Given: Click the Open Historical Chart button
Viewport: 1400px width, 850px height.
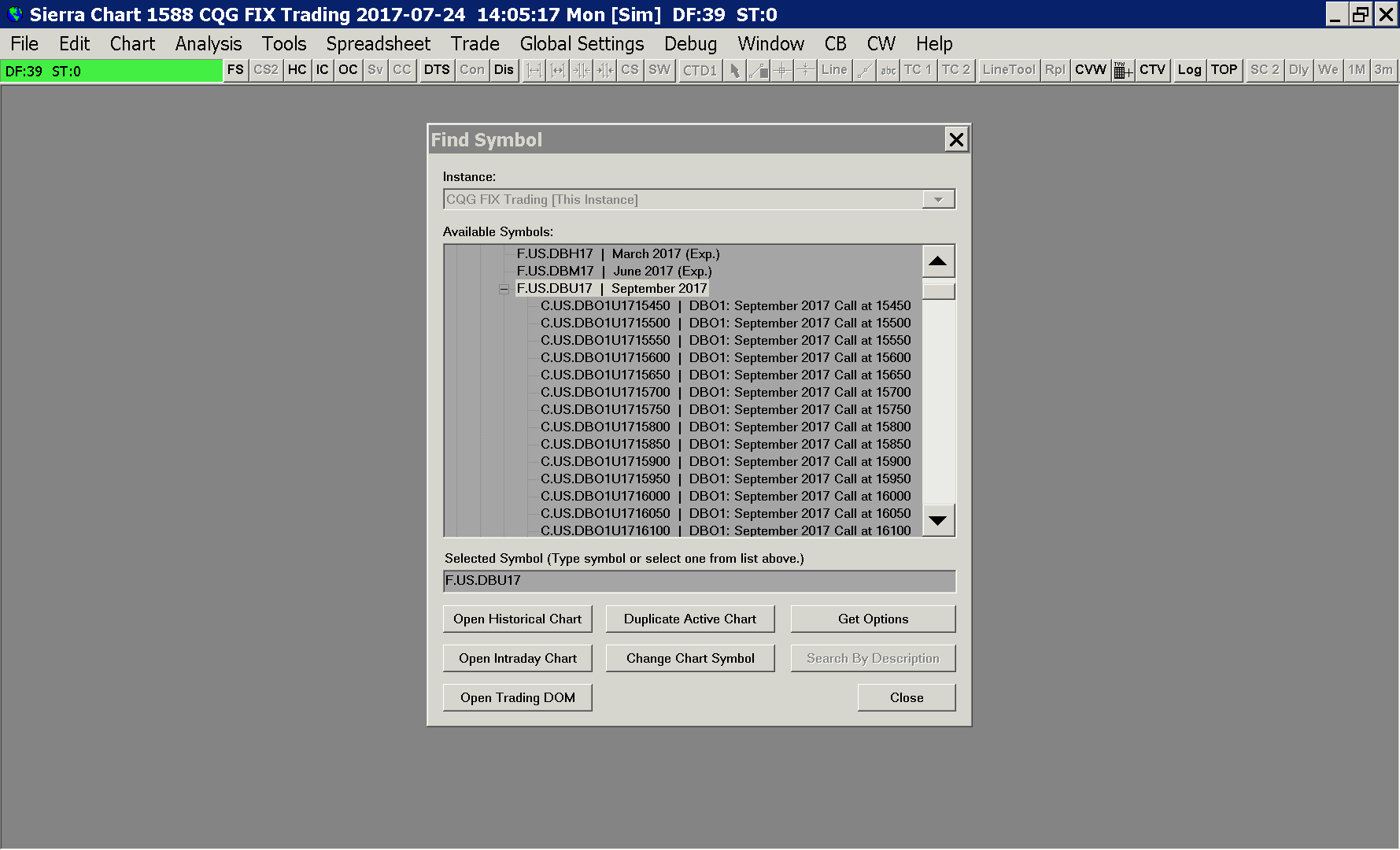Looking at the screenshot, I should pos(518,619).
